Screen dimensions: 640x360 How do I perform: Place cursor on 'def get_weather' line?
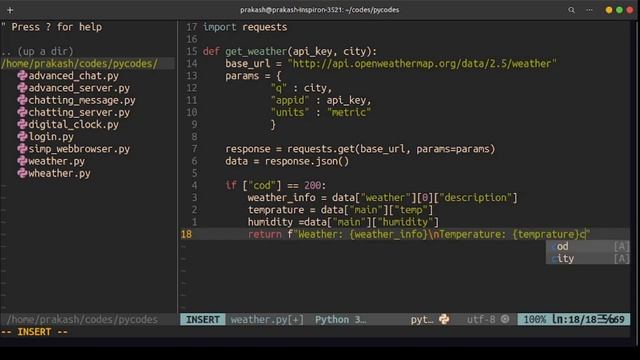coord(290,51)
